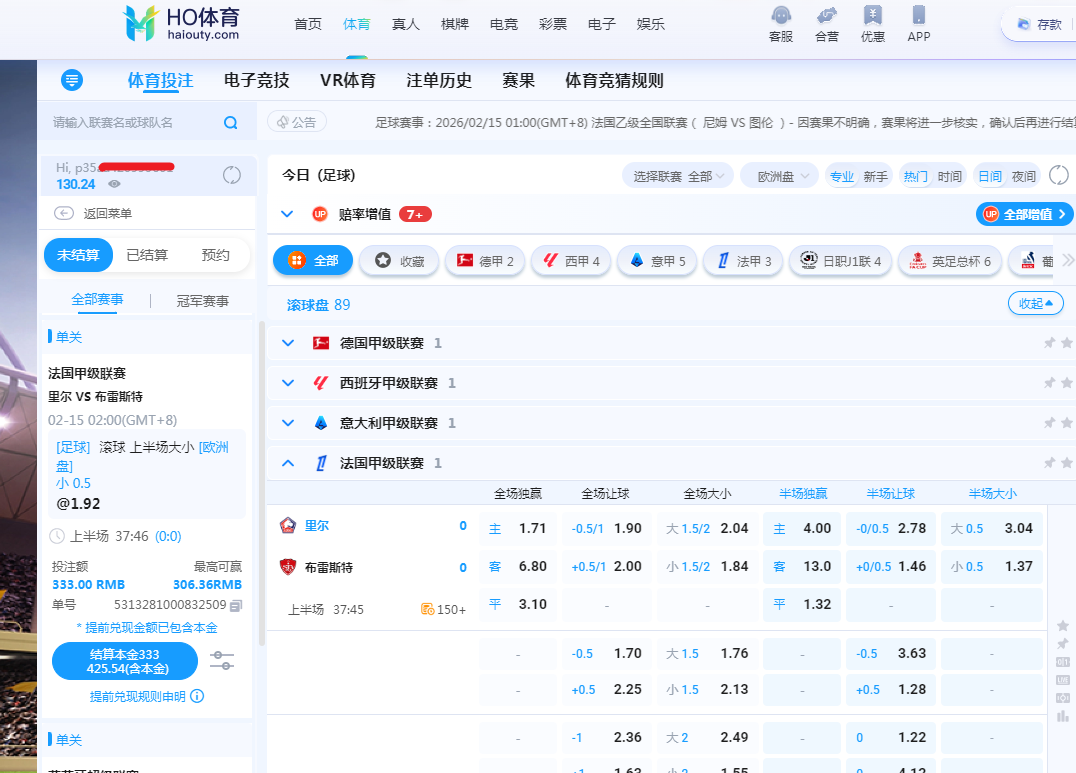
Task: Toggle balance visibility eye icon
Action: 114,184
